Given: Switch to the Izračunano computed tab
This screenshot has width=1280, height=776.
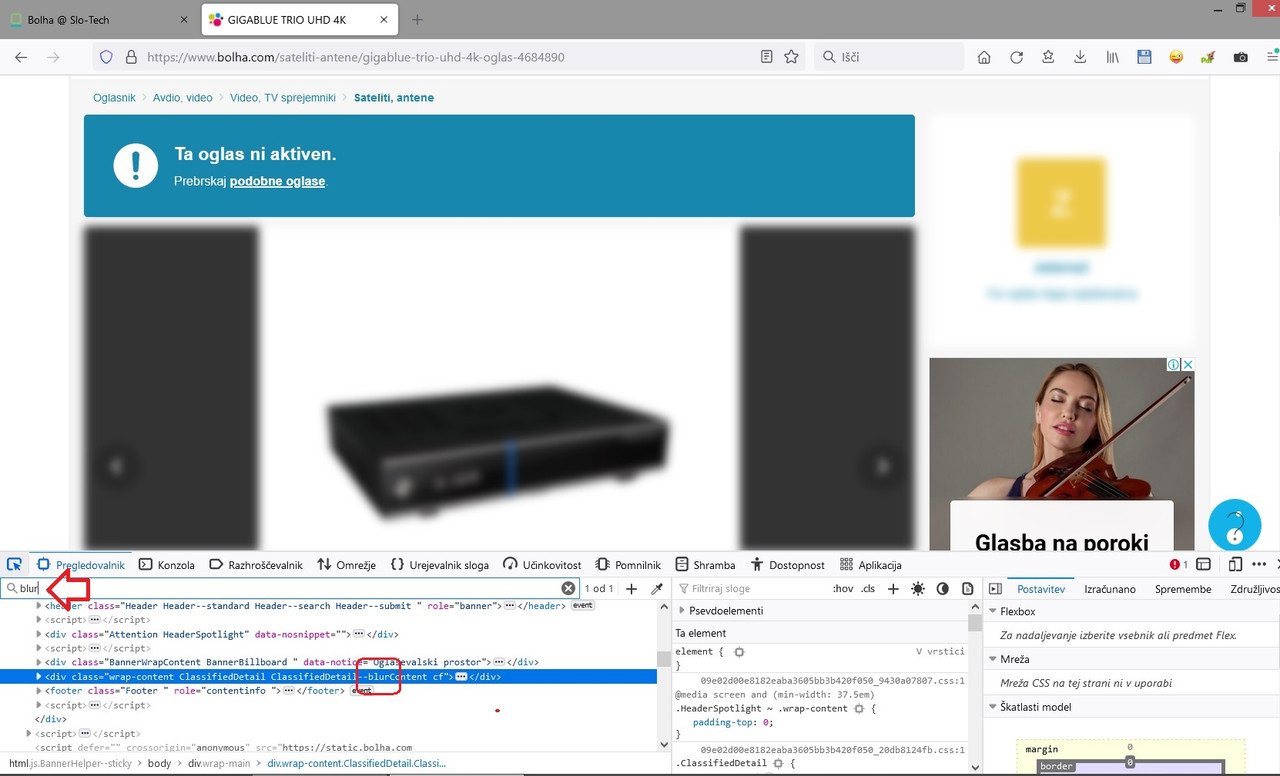Looking at the screenshot, I should coord(1110,589).
